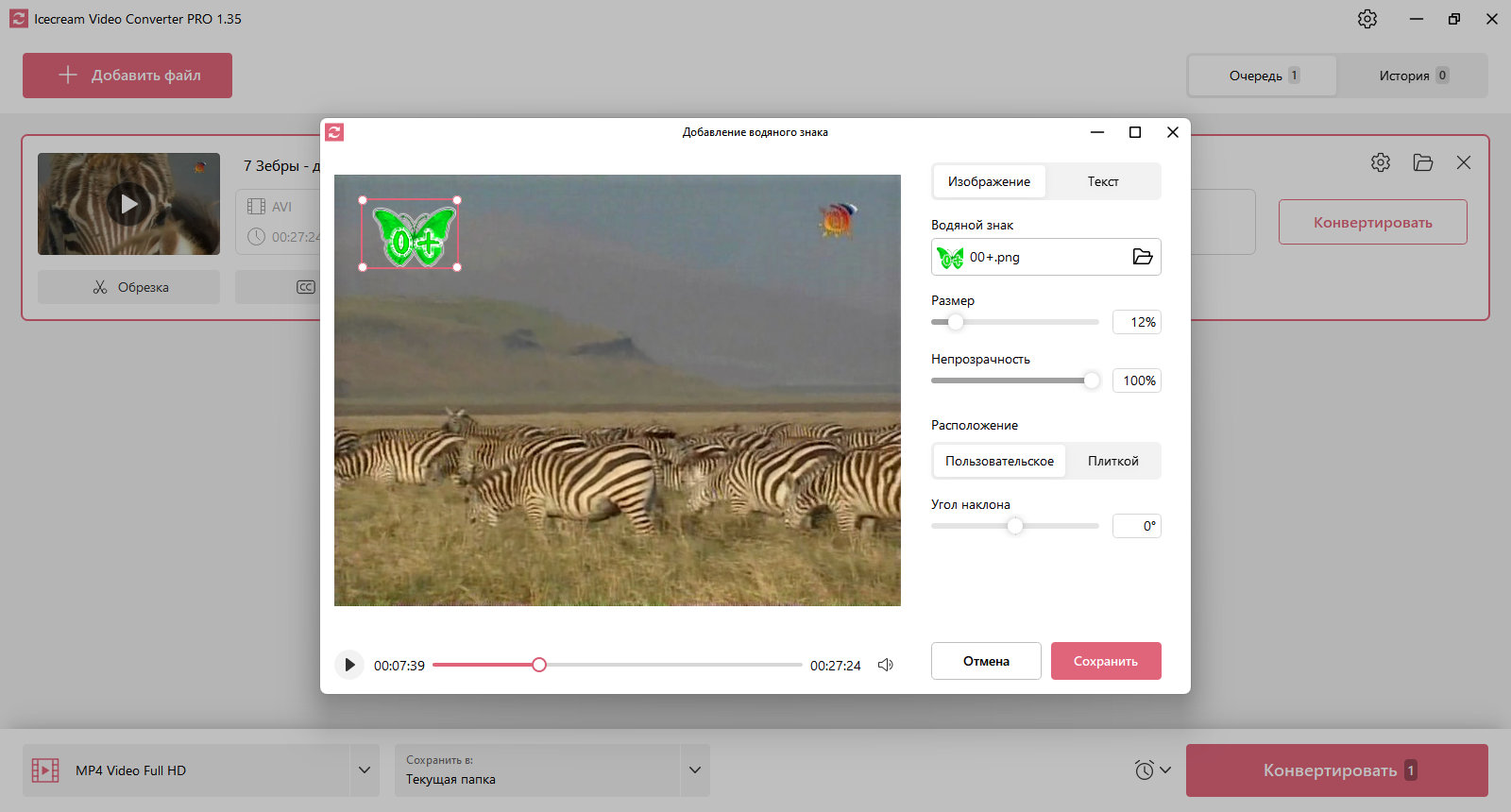Click the AVI format label

point(282,206)
